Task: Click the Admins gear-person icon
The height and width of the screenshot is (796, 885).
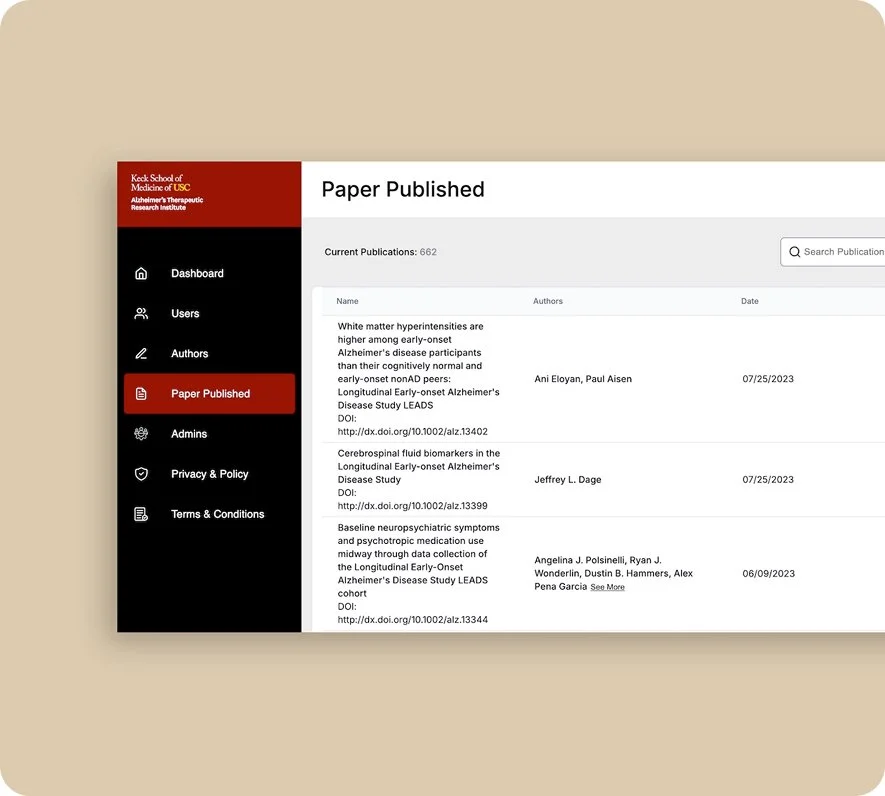Action: (141, 434)
